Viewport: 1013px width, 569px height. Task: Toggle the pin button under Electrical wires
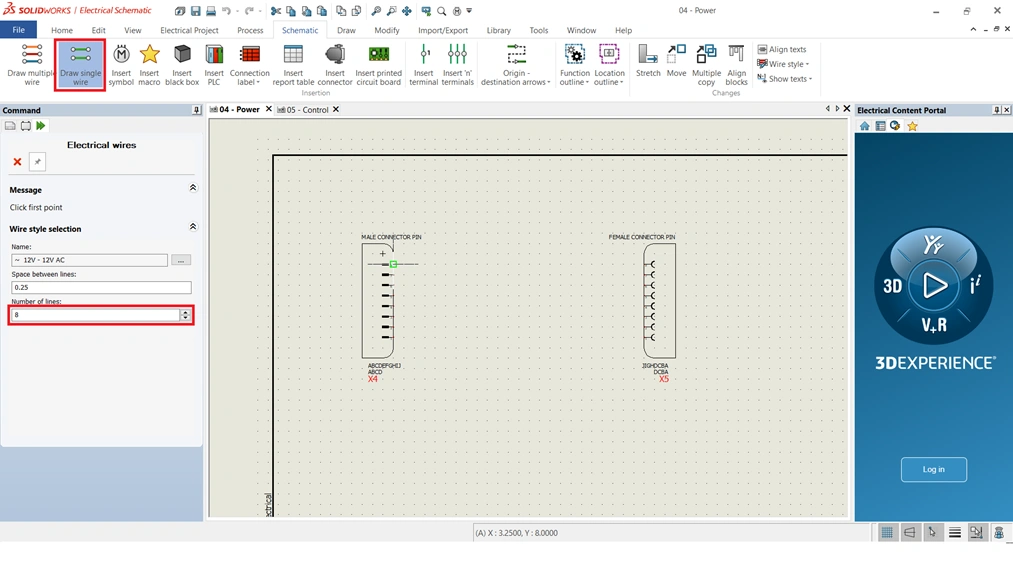click(37, 161)
